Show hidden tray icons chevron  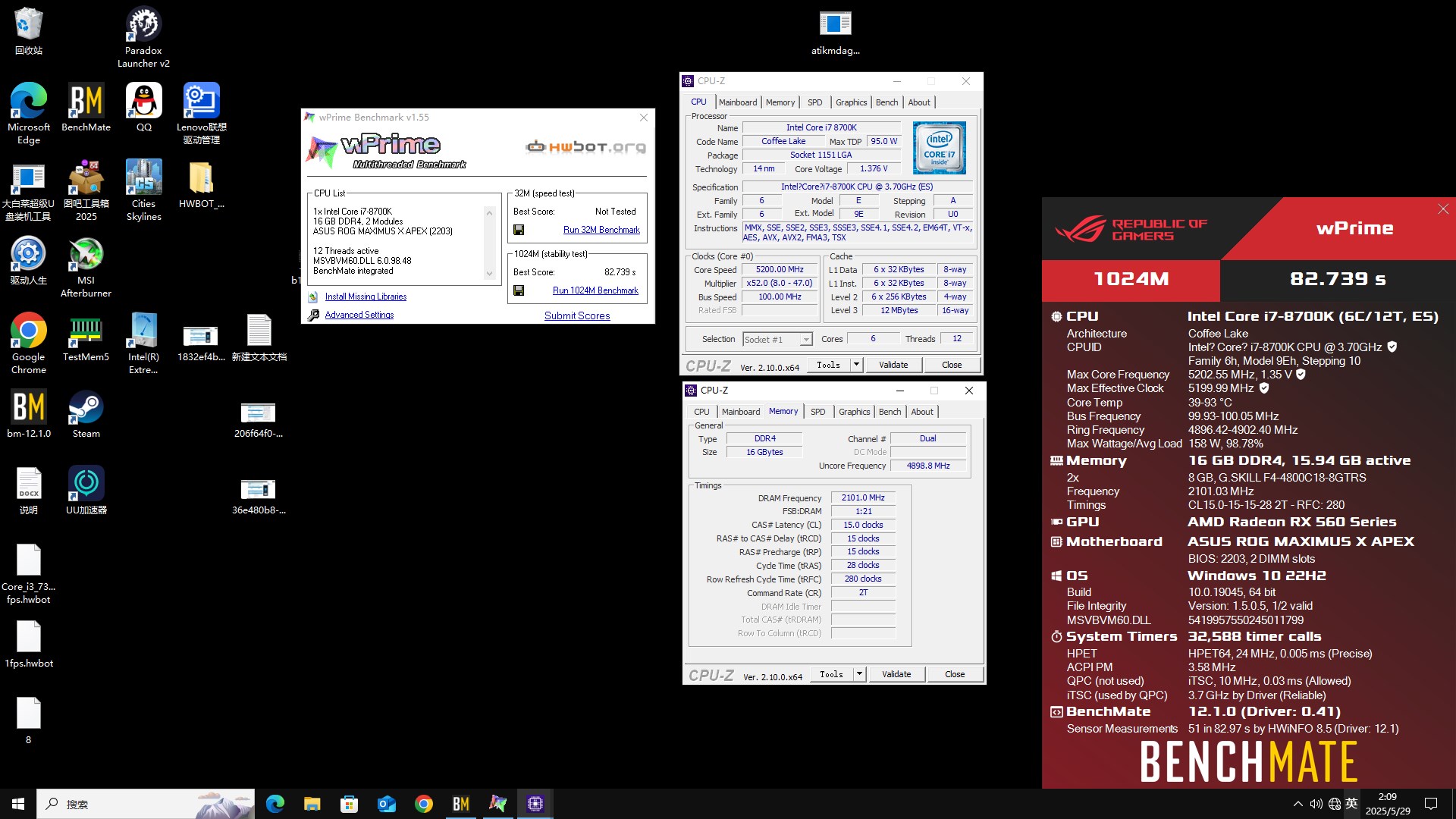point(1298,804)
